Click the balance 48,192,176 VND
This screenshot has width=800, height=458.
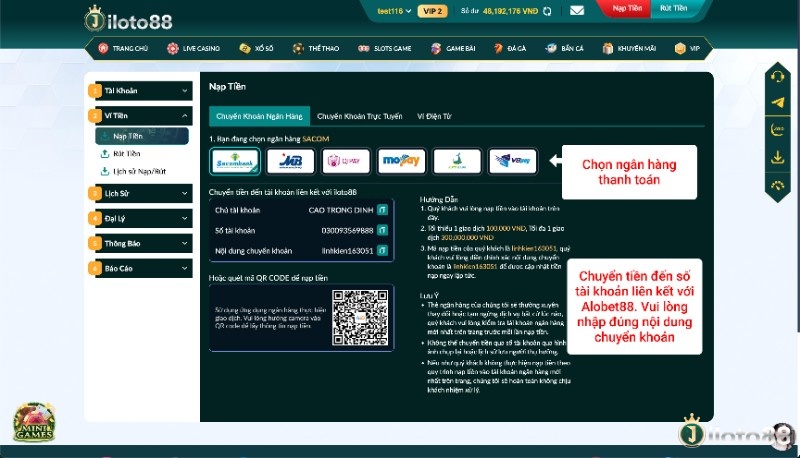(510, 11)
